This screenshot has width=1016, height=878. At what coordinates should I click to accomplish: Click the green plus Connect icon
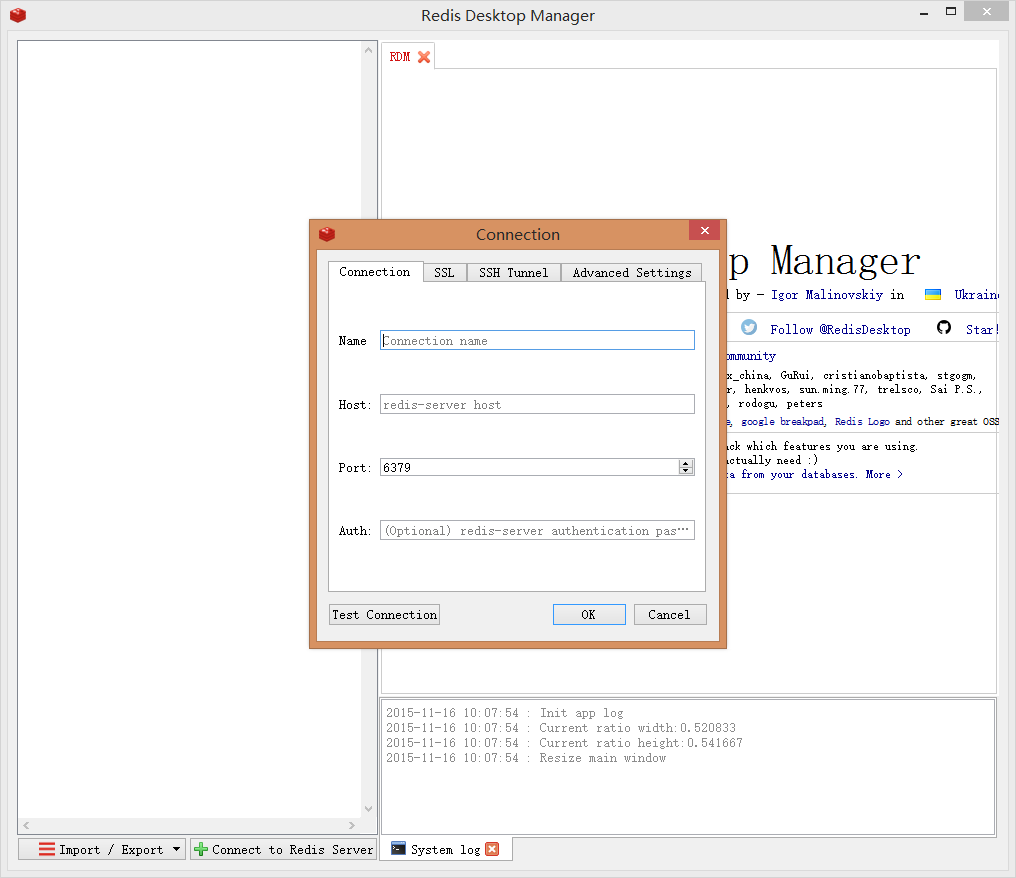point(201,849)
